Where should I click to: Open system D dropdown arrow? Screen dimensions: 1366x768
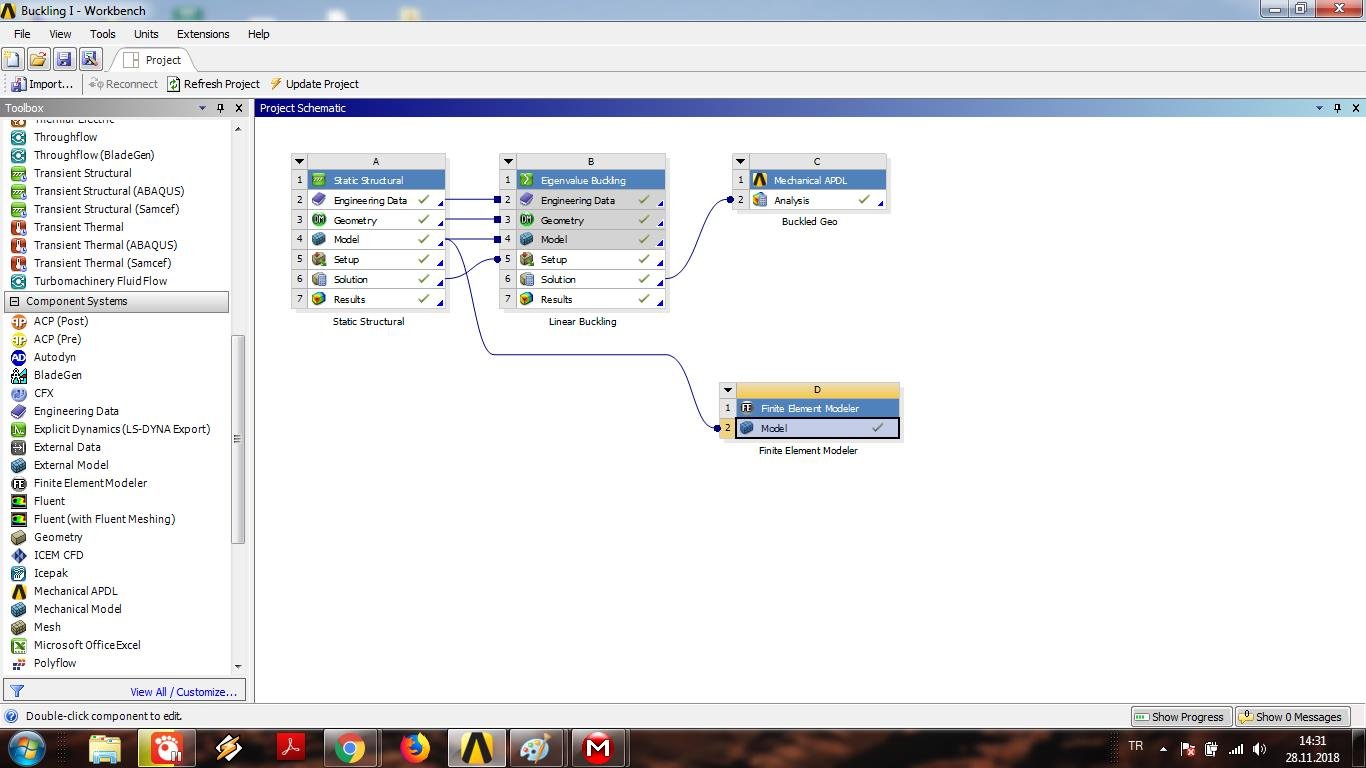[728, 390]
